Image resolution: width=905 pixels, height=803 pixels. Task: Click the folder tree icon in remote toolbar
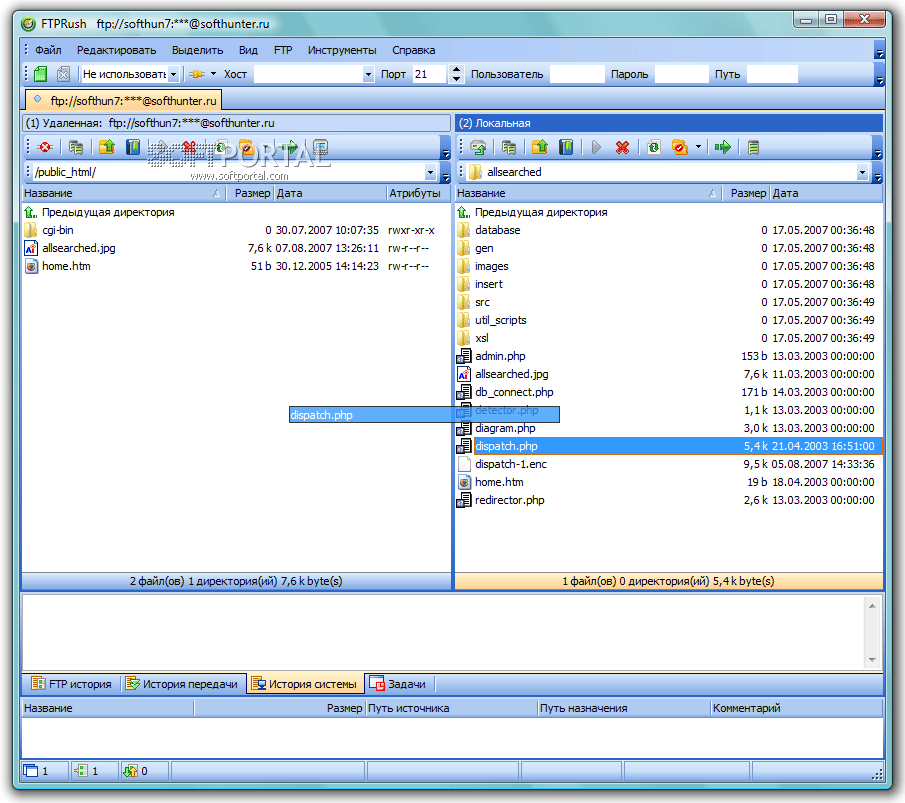tap(76, 148)
